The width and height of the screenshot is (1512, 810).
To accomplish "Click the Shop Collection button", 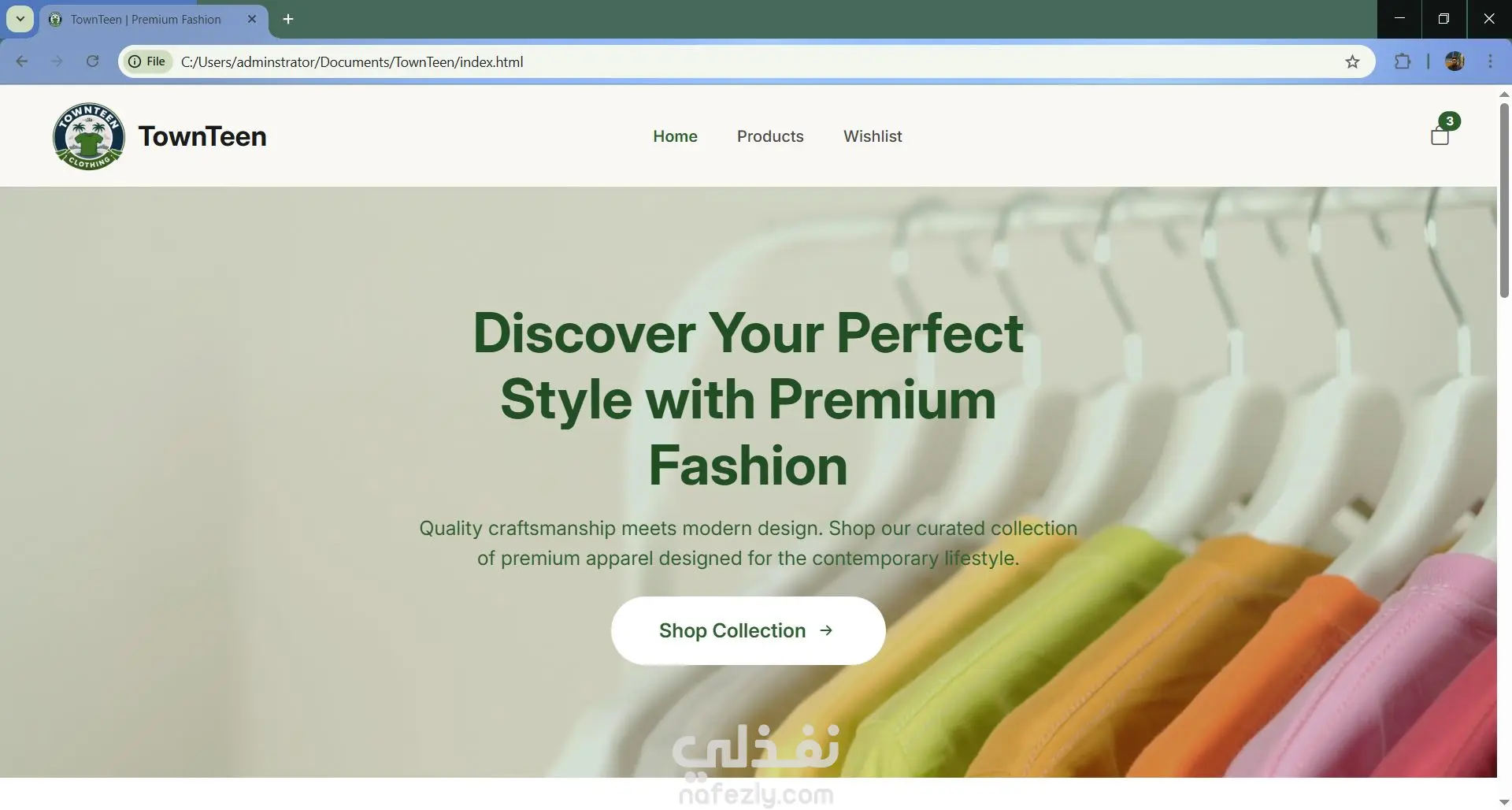I will click(748, 630).
